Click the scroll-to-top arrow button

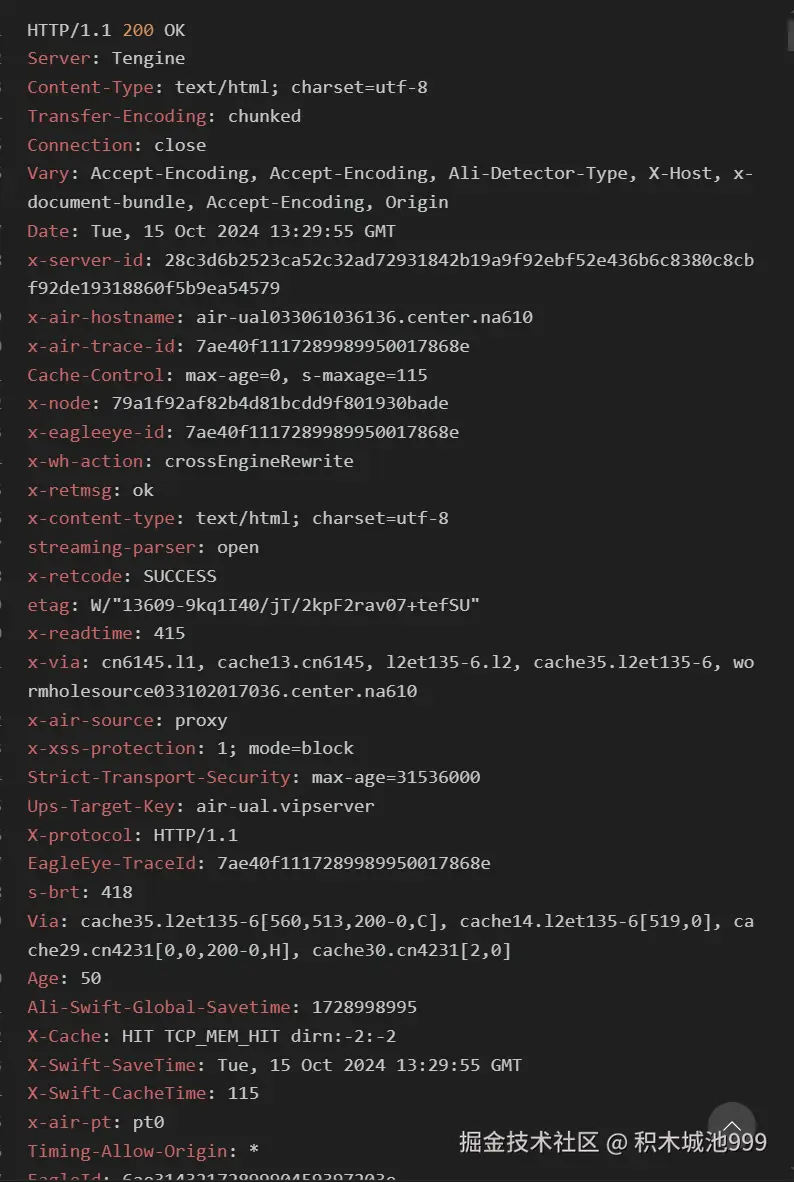(731, 1128)
